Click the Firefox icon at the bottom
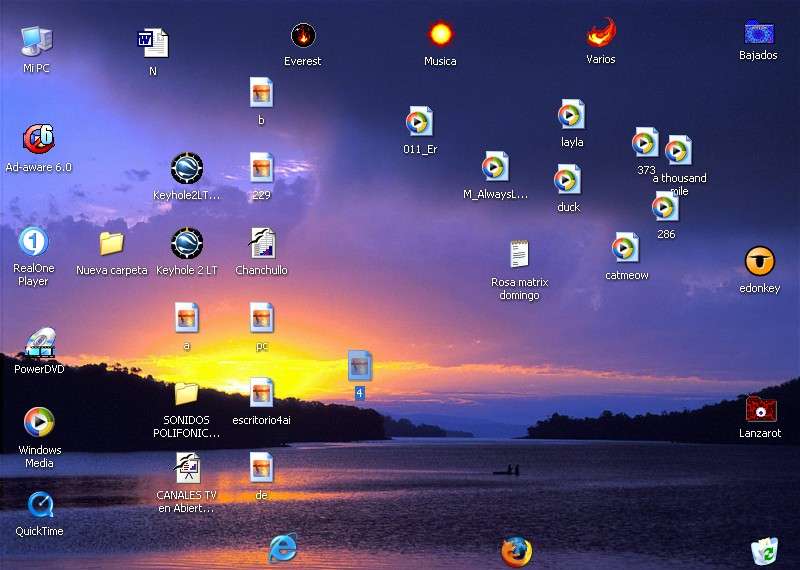The image size is (800, 570). tap(516, 550)
